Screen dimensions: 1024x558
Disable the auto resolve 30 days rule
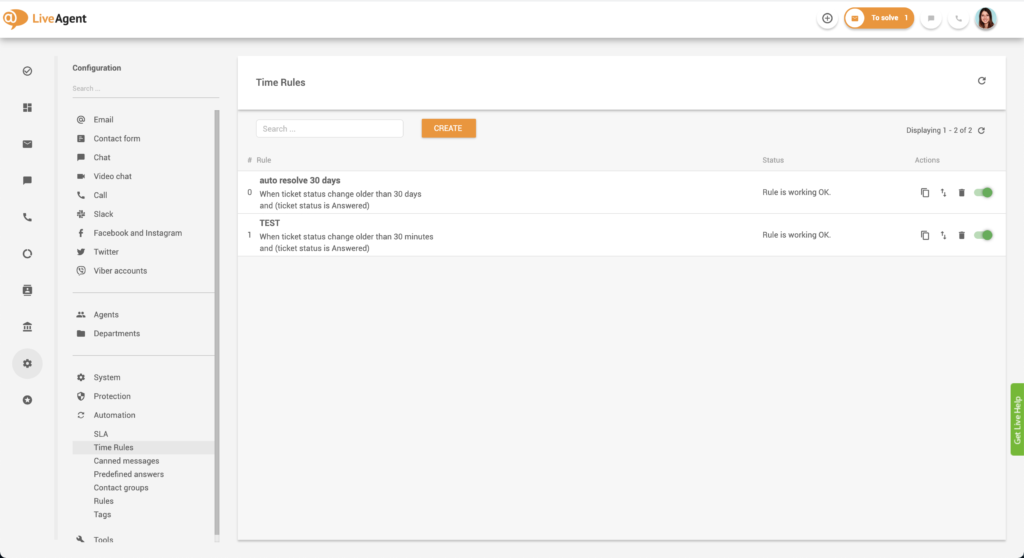pyautogui.click(x=983, y=193)
